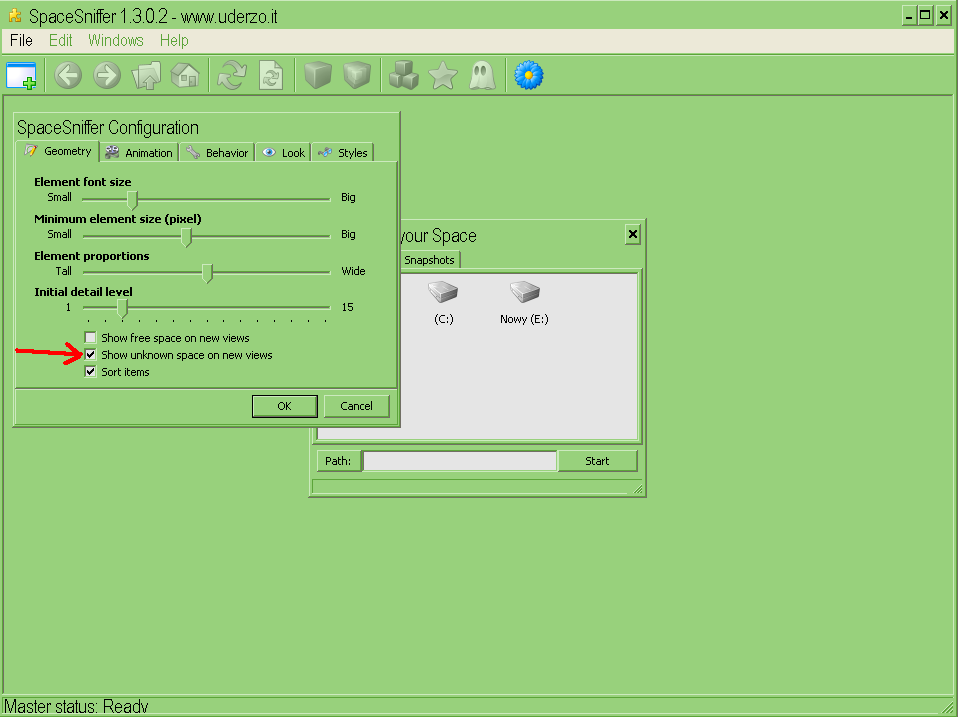This screenshot has height=717, width=958.
Task: Click into the Path input field
Action: 459,461
